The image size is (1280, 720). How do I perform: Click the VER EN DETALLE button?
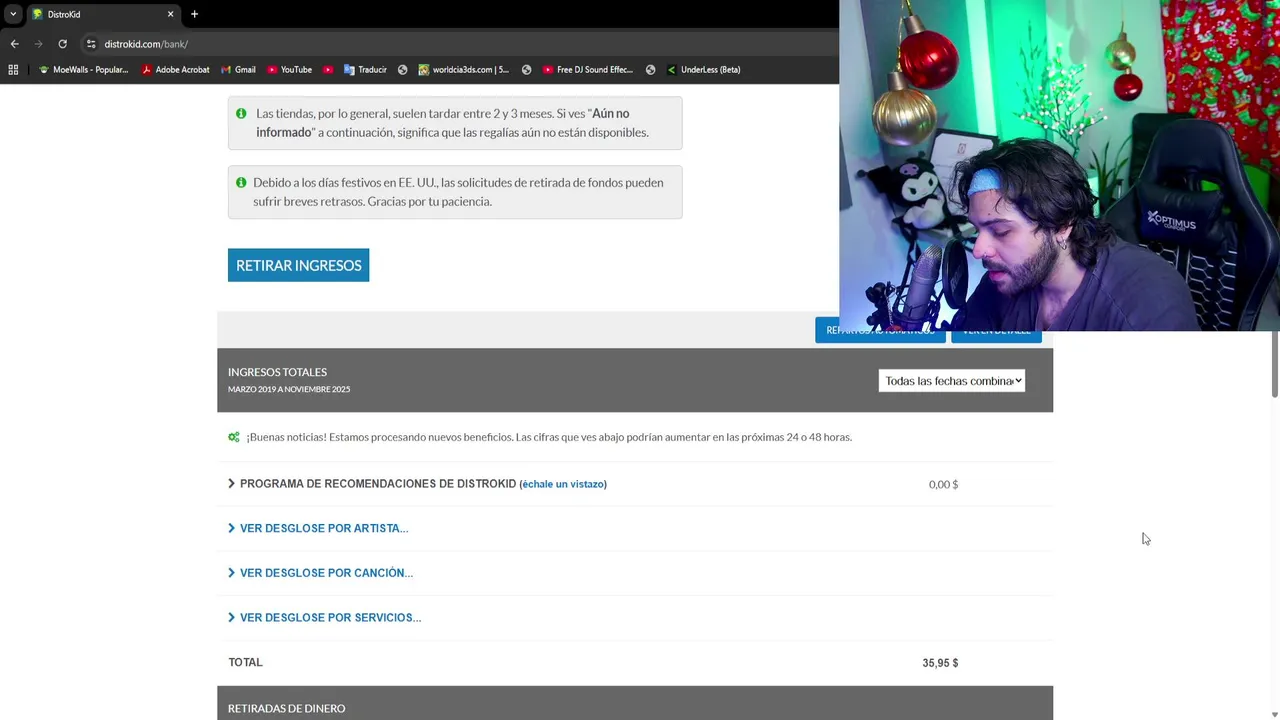click(996, 331)
